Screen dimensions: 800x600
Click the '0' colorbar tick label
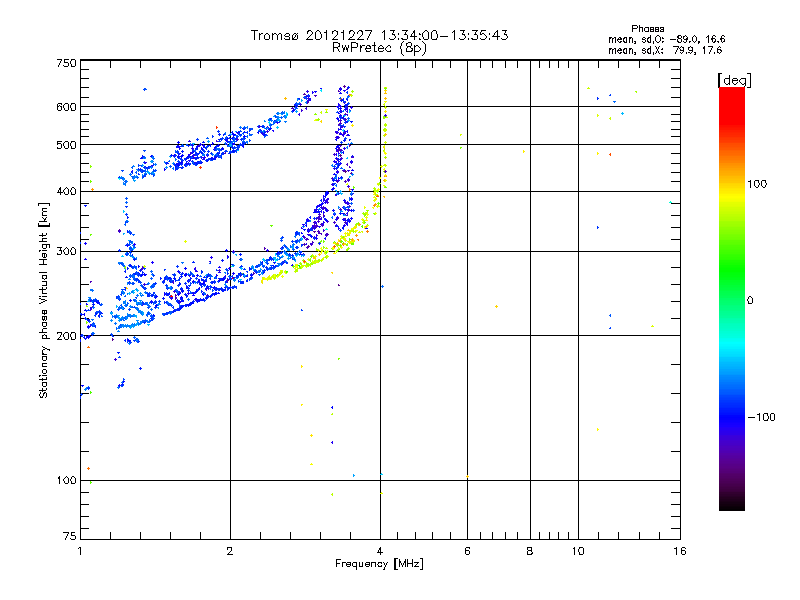[750, 301]
